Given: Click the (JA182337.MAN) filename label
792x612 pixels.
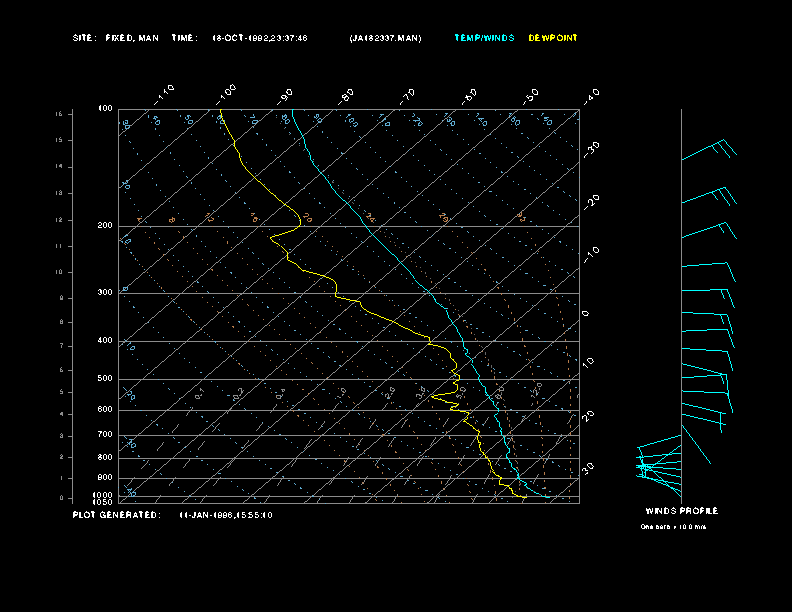Looking at the screenshot, I should [x=386, y=38].
